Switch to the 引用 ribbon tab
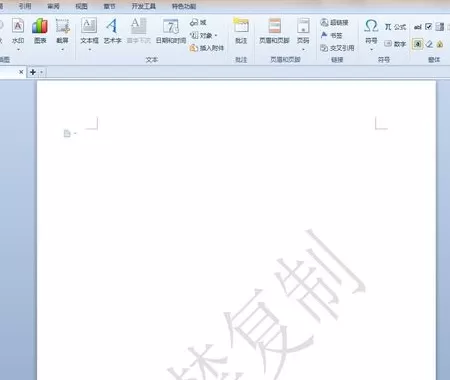Screen dimensions: 450x380 pos(25,6)
